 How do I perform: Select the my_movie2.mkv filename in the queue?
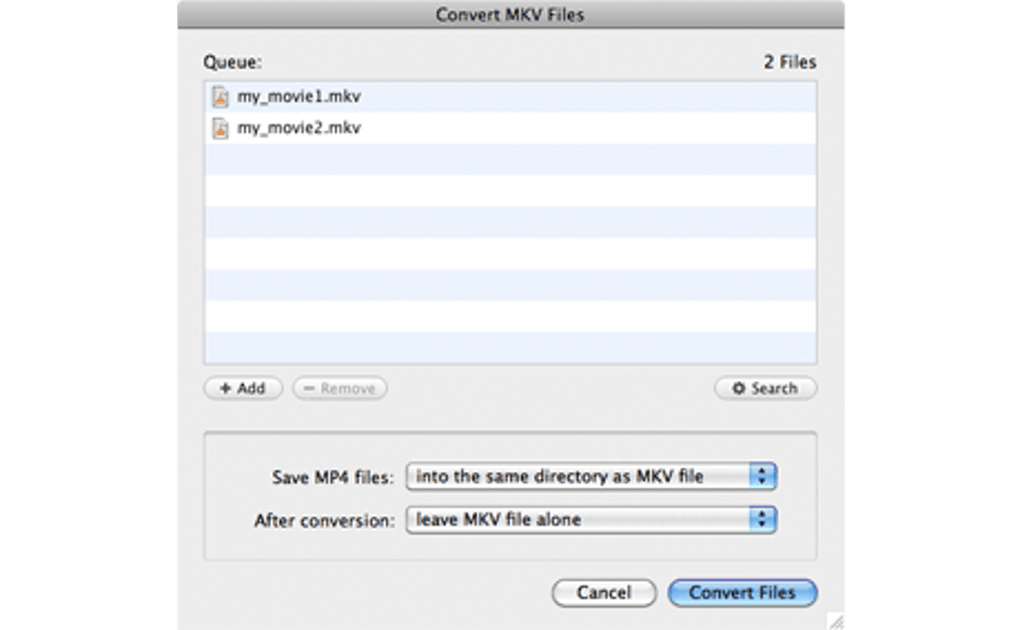pyautogui.click(x=298, y=128)
